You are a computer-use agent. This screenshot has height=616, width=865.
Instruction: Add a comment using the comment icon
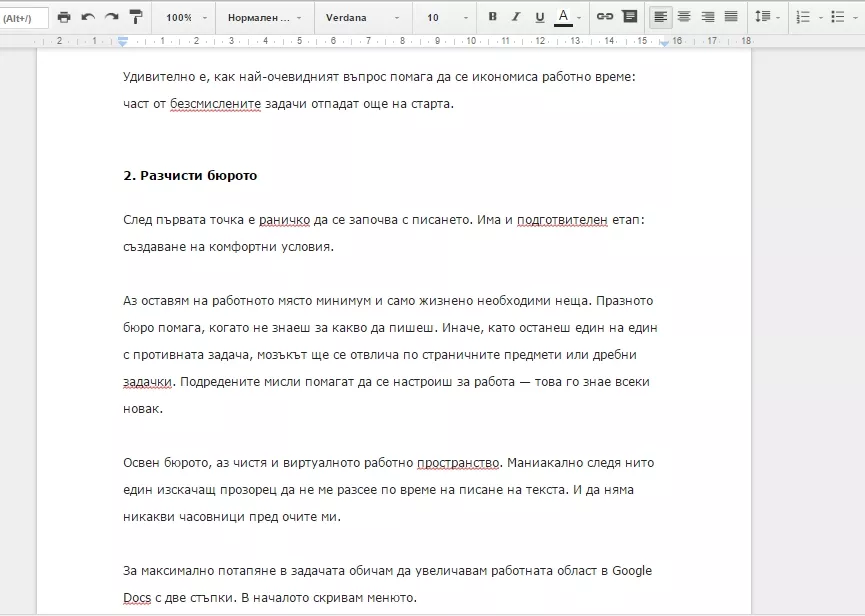(629, 17)
